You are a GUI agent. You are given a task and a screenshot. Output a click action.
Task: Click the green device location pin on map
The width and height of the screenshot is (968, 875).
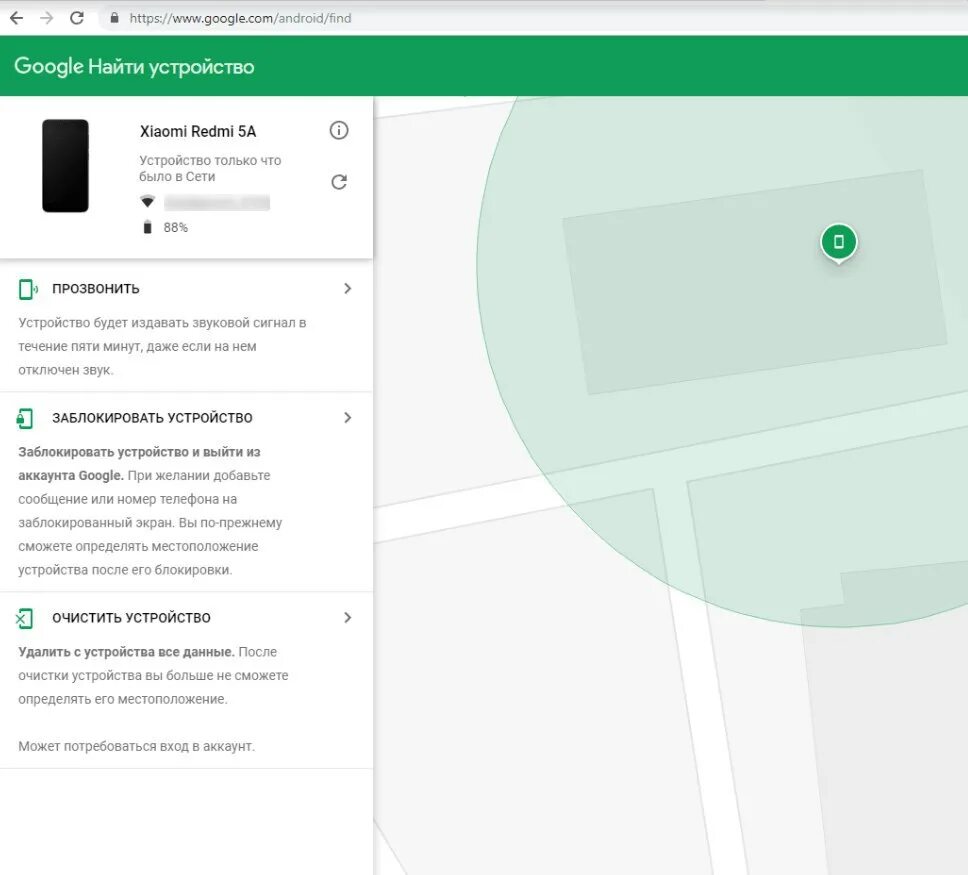click(x=838, y=242)
